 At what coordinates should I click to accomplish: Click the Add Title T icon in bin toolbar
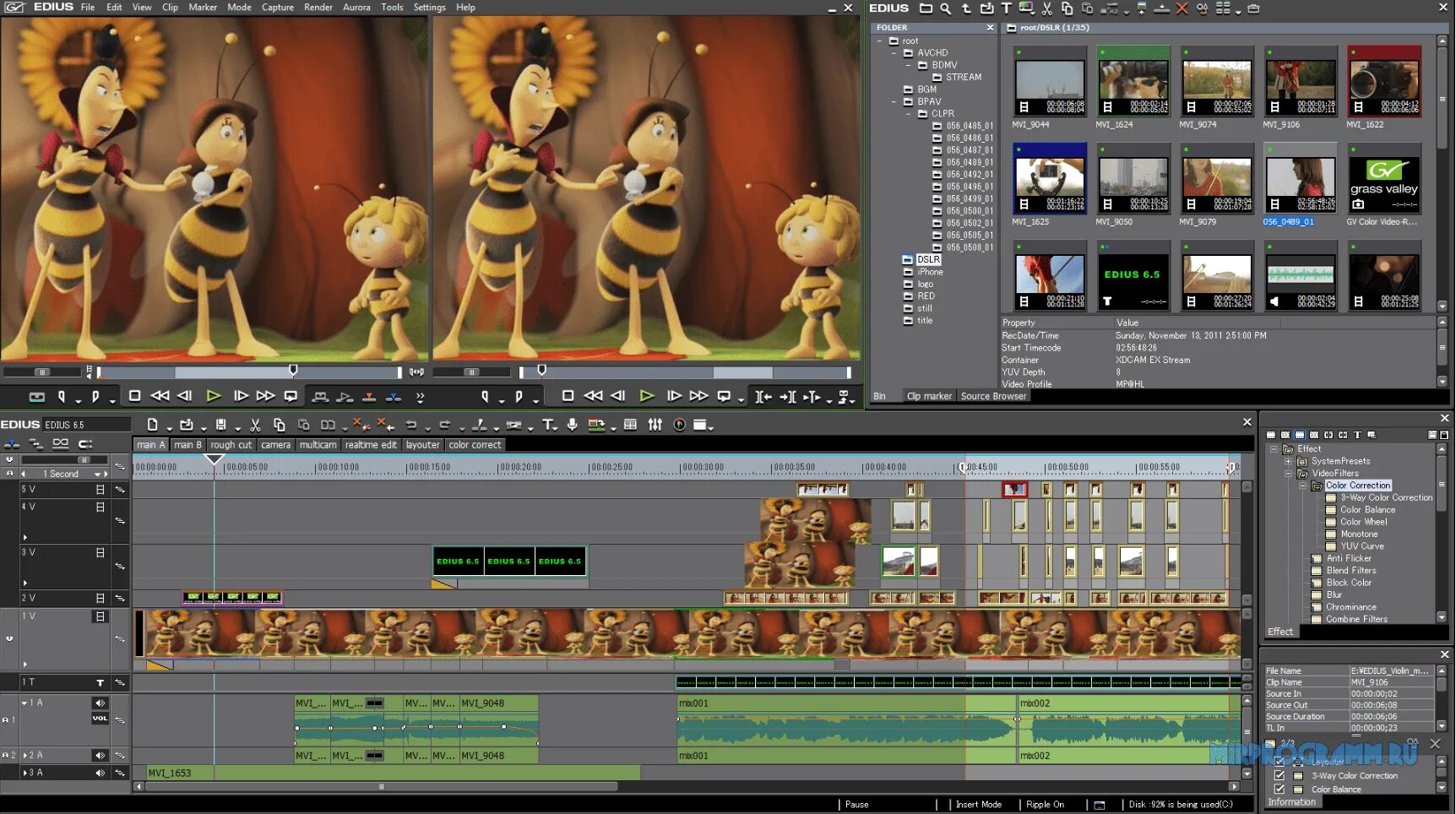pos(1006,8)
